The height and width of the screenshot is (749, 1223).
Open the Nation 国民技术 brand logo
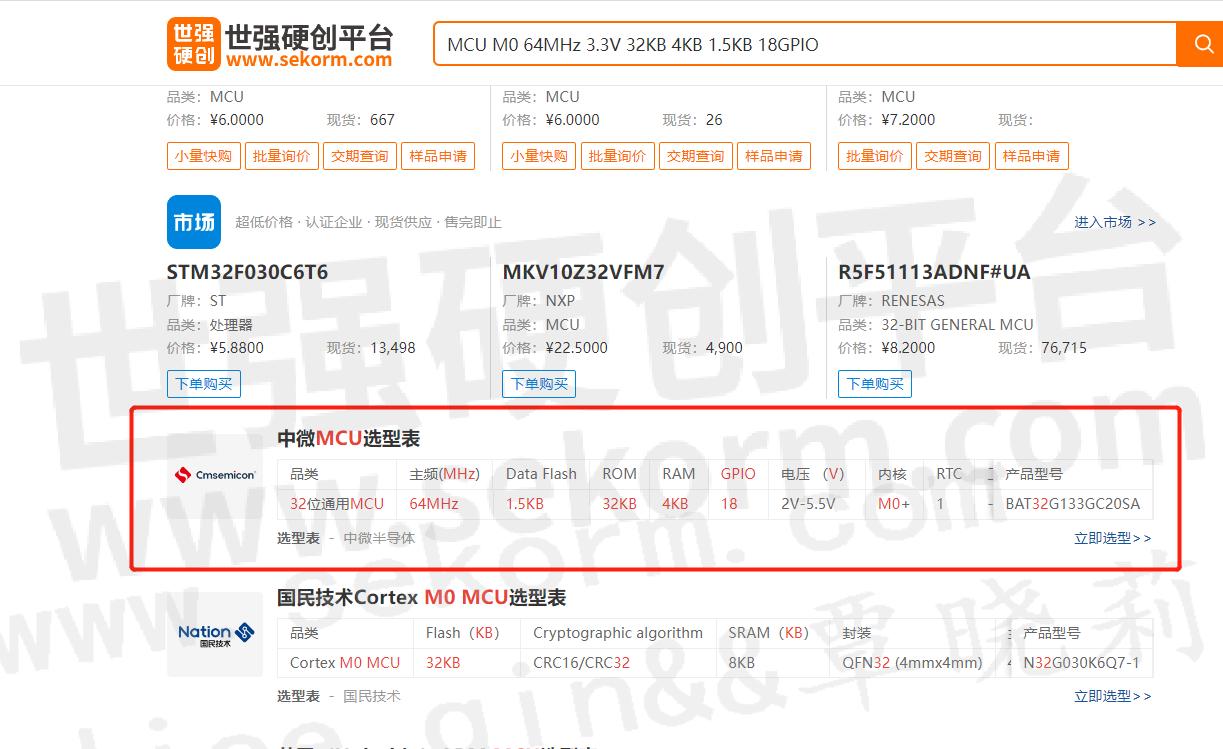pos(216,634)
